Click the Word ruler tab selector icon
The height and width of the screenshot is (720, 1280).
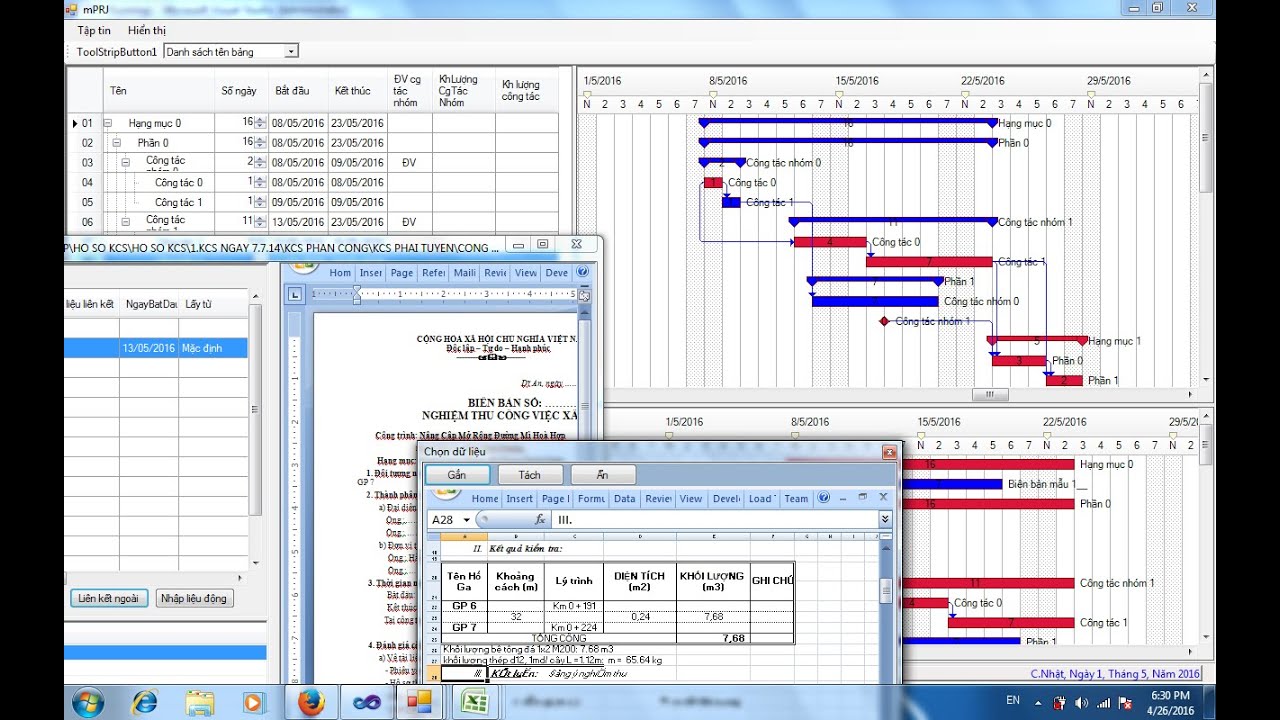(x=294, y=294)
